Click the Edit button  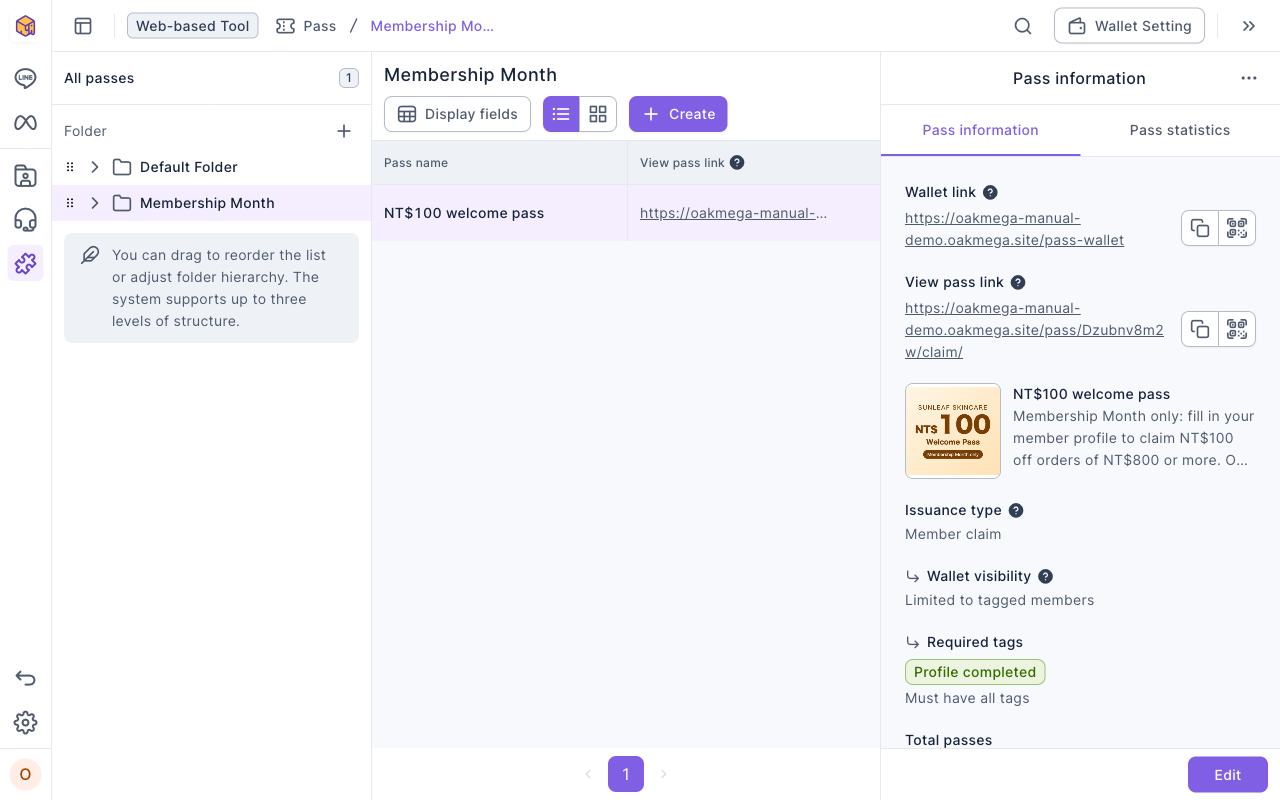pos(1228,775)
